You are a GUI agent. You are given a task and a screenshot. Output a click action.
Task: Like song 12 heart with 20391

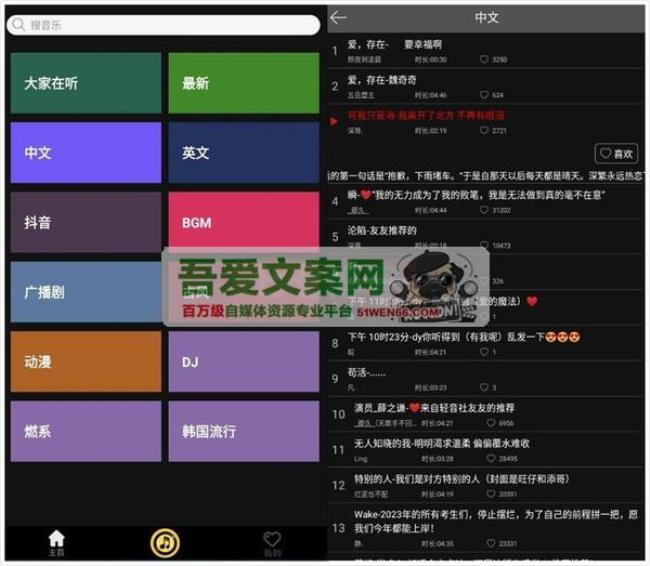tap(491, 494)
